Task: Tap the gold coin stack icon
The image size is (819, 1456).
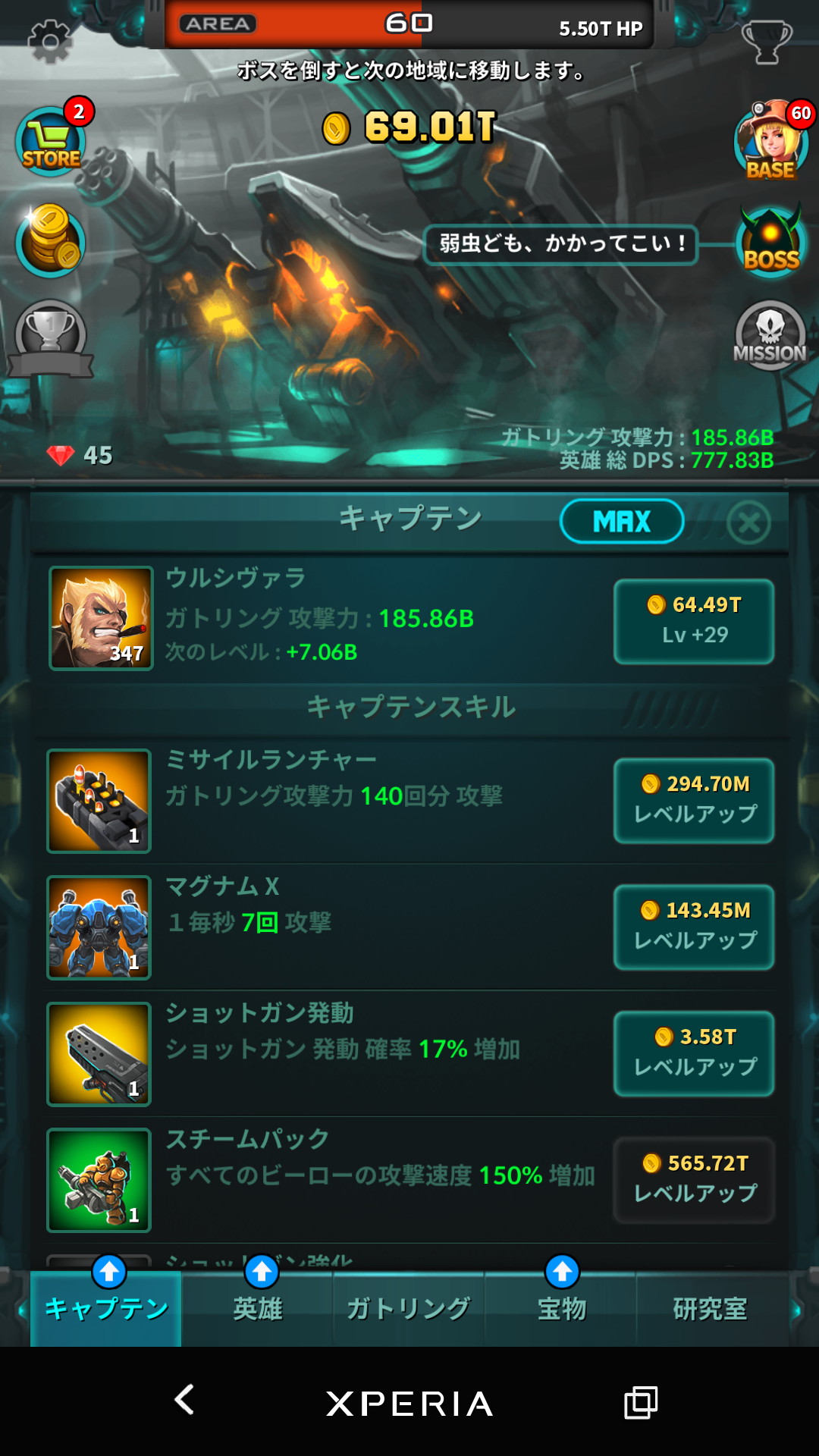Action: click(x=50, y=240)
